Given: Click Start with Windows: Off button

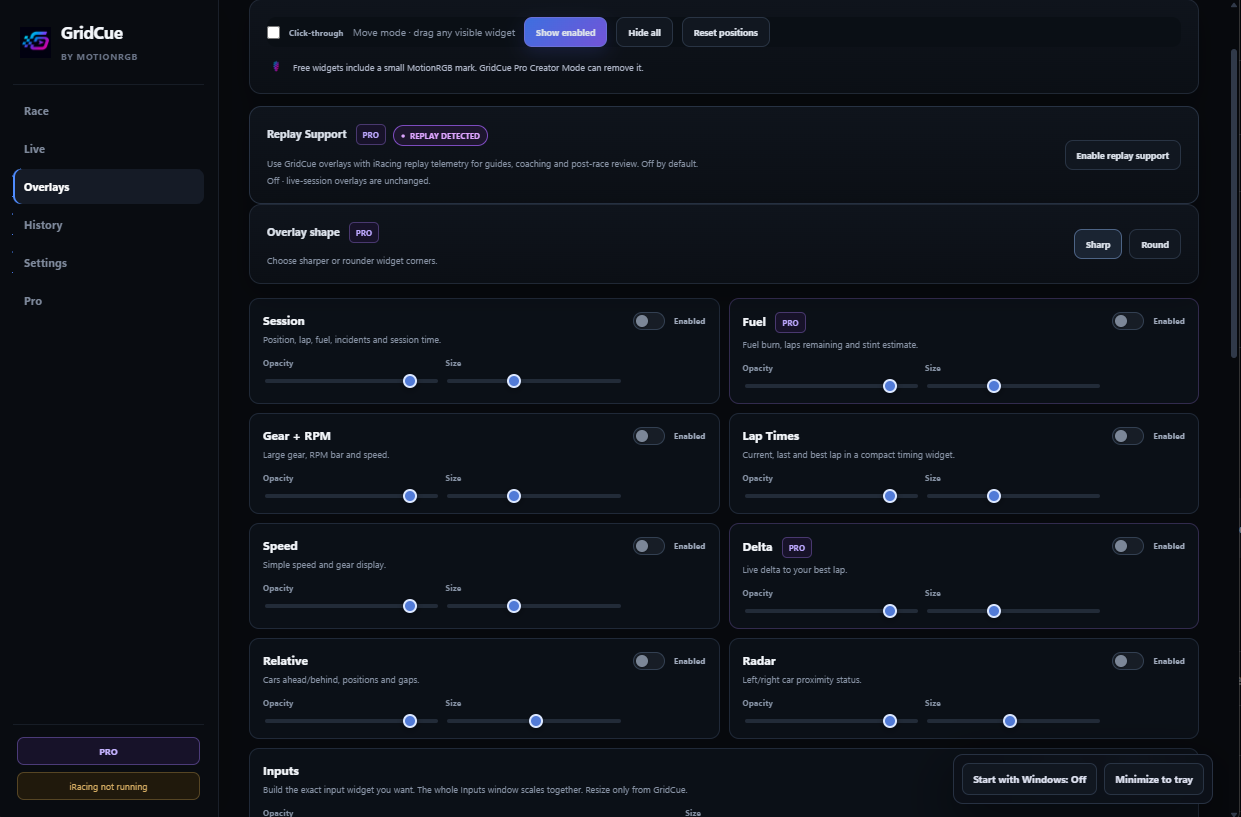Looking at the screenshot, I should 1029,779.
